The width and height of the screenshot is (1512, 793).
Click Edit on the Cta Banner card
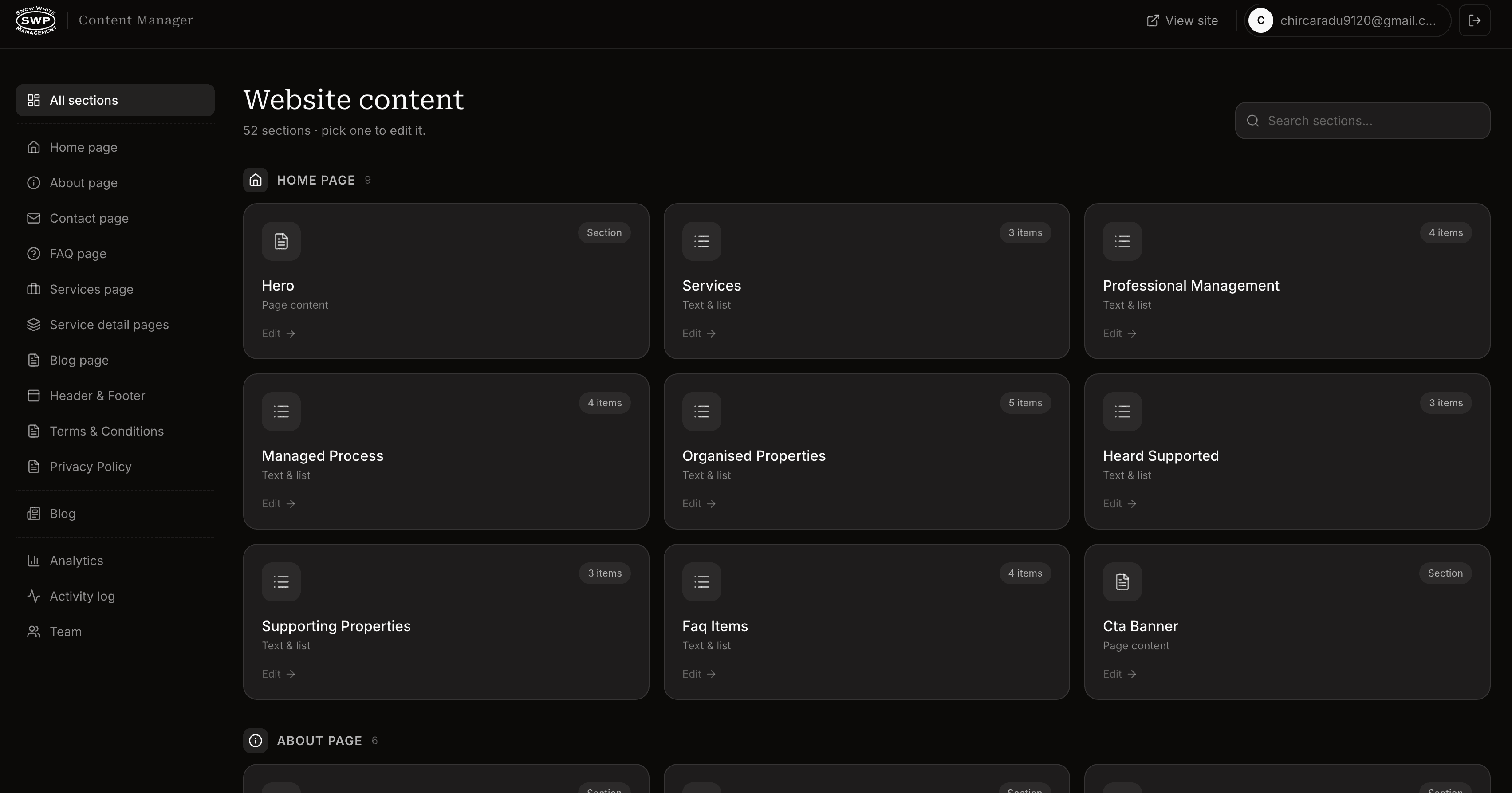[1120, 674]
